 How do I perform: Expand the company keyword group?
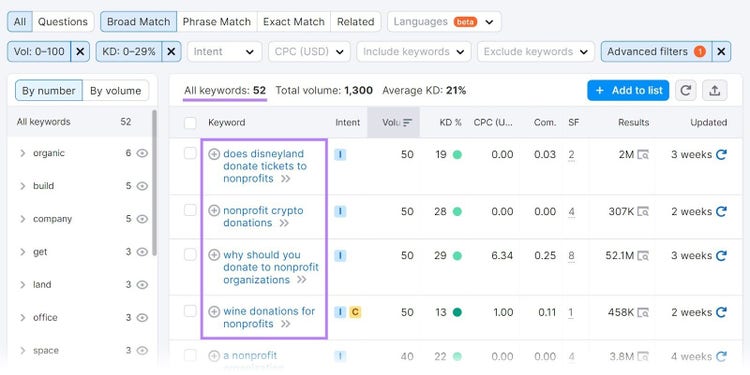click(x=22, y=219)
